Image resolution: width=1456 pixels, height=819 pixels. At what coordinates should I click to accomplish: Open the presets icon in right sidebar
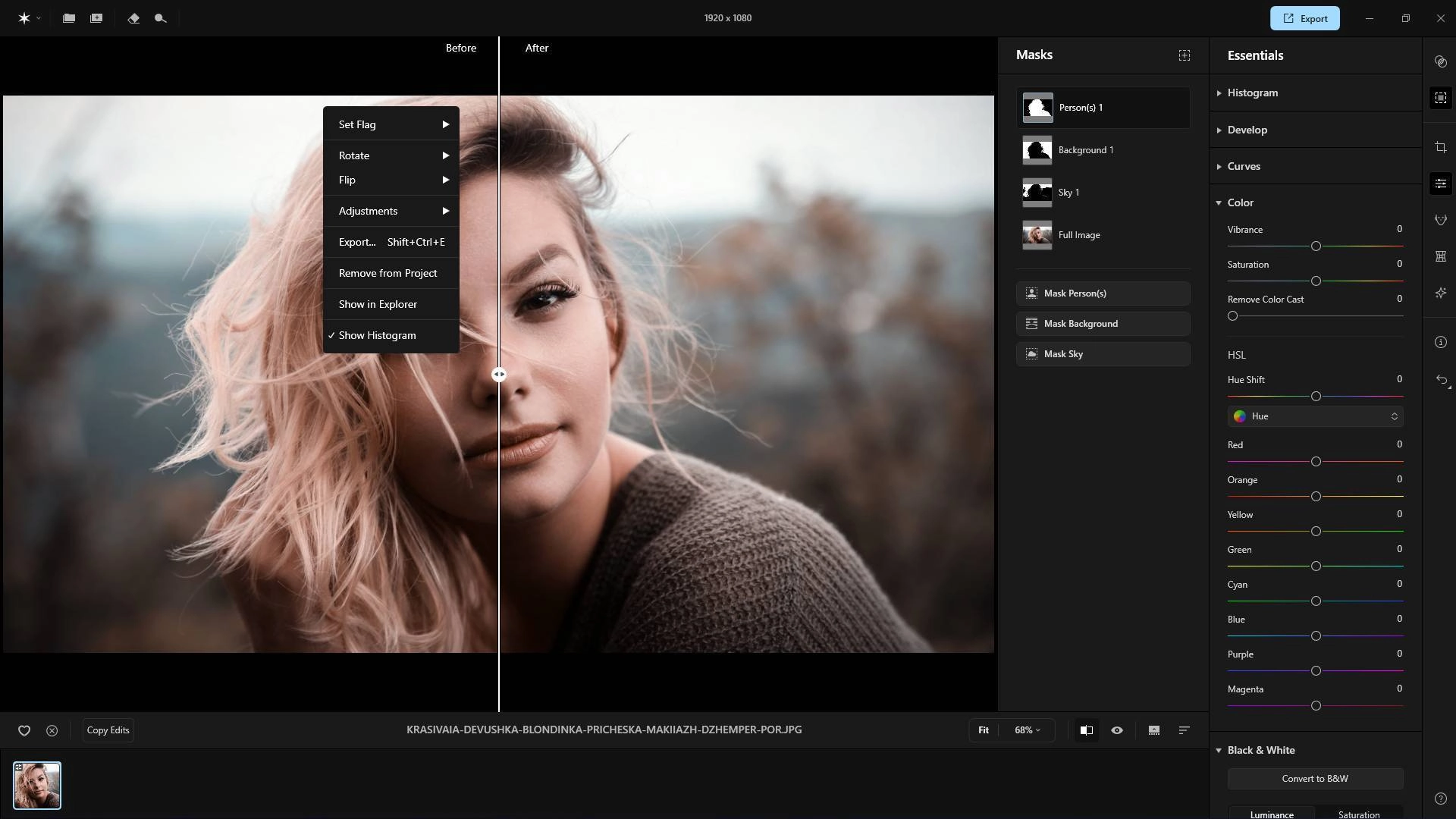(1440, 61)
